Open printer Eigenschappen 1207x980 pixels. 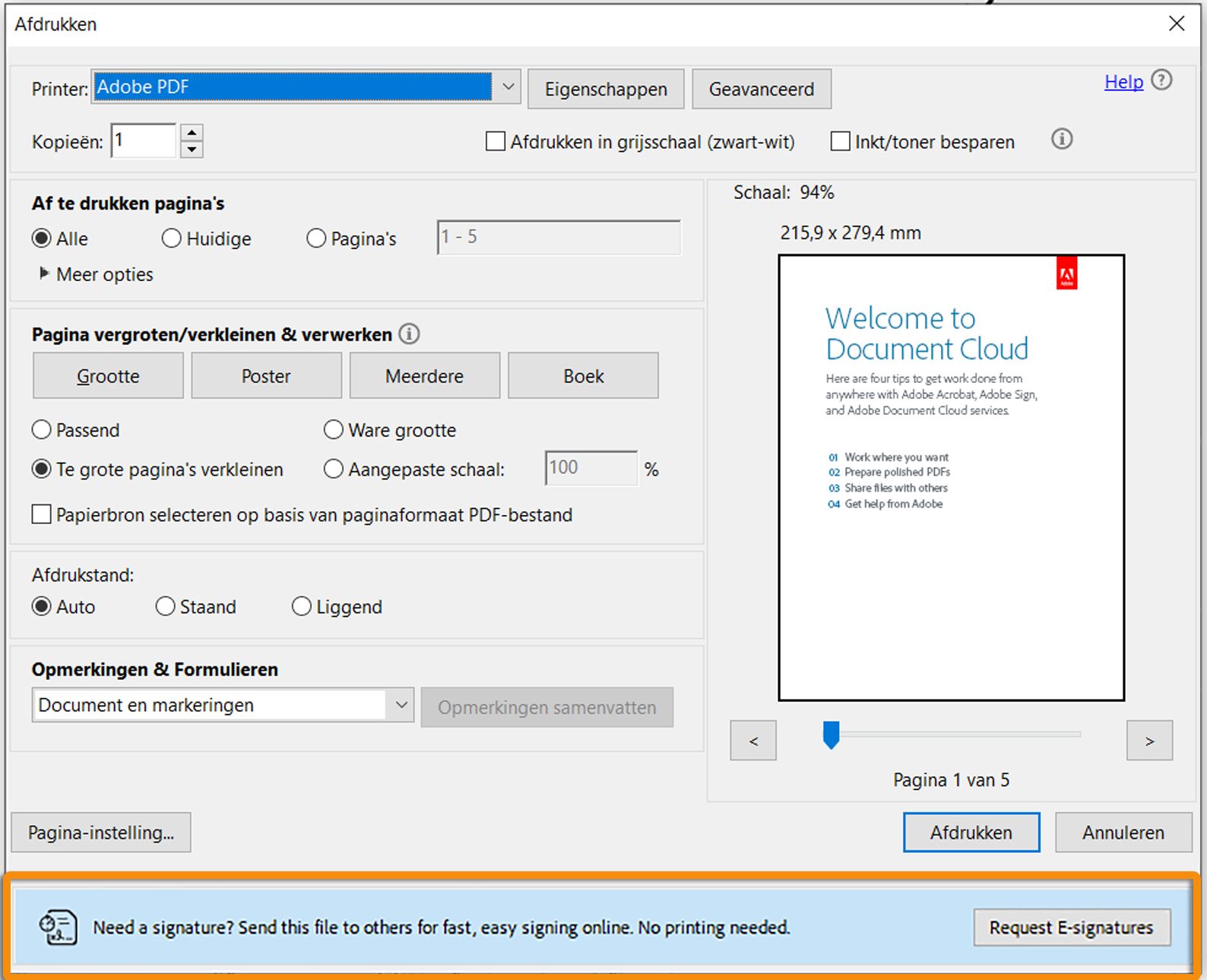(606, 89)
